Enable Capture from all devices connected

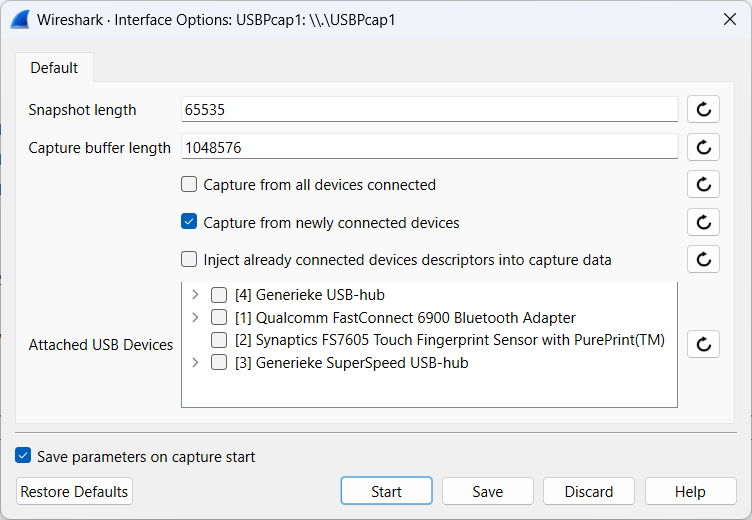(x=189, y=185)
